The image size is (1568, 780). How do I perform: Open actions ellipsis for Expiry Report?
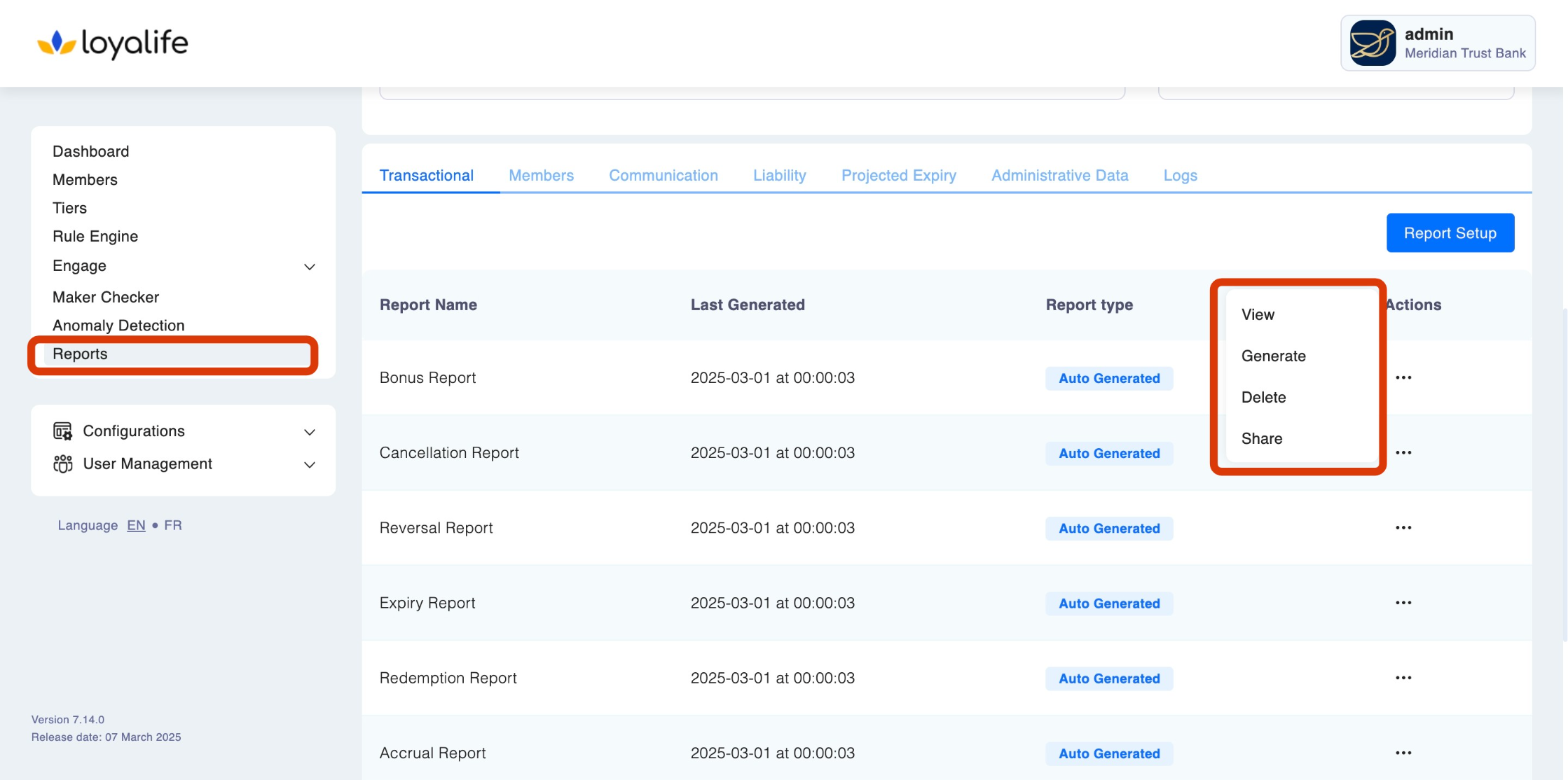[x=1403, y=603]
